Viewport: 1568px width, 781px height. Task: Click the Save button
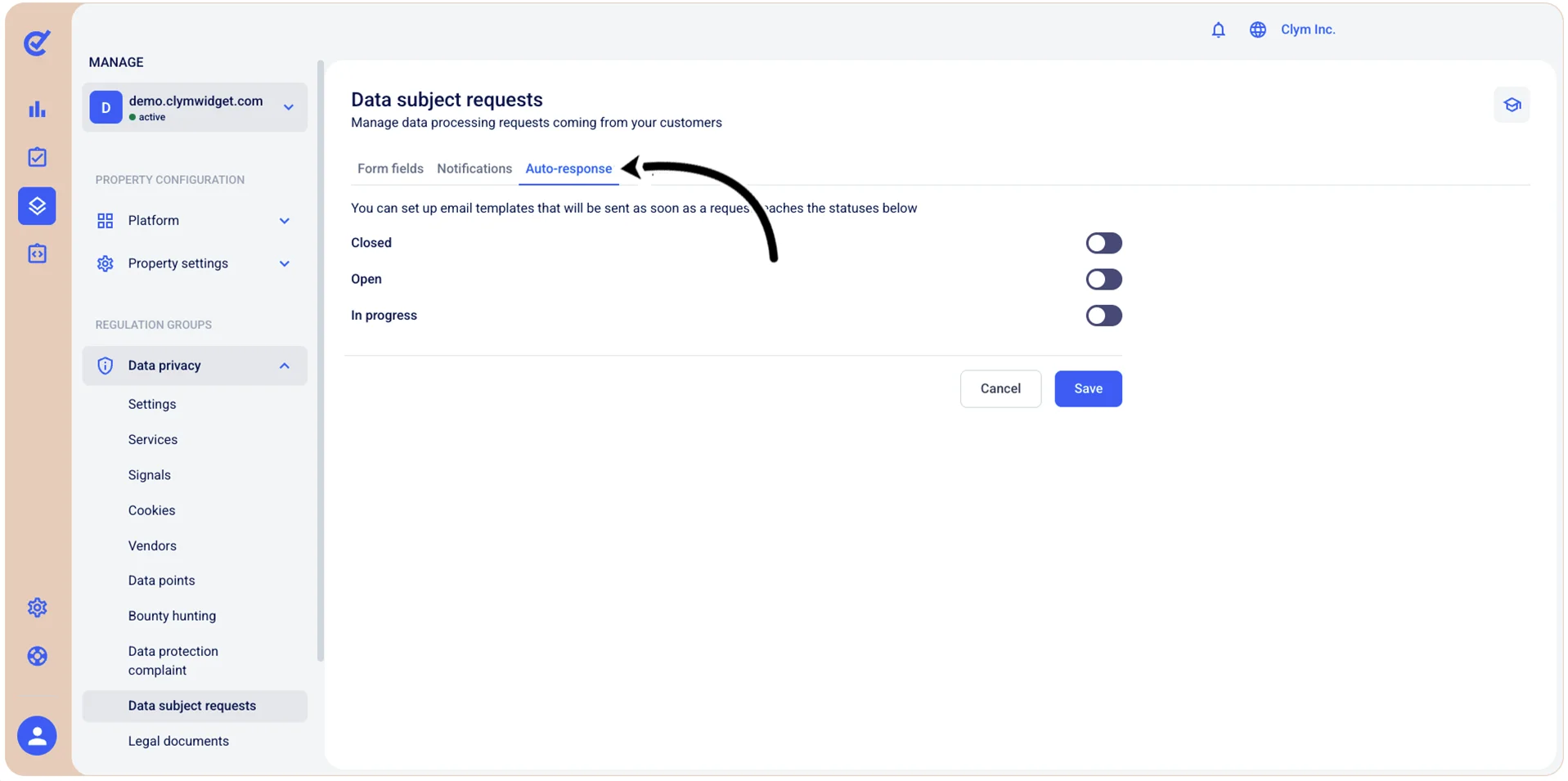pos(1088,388)
